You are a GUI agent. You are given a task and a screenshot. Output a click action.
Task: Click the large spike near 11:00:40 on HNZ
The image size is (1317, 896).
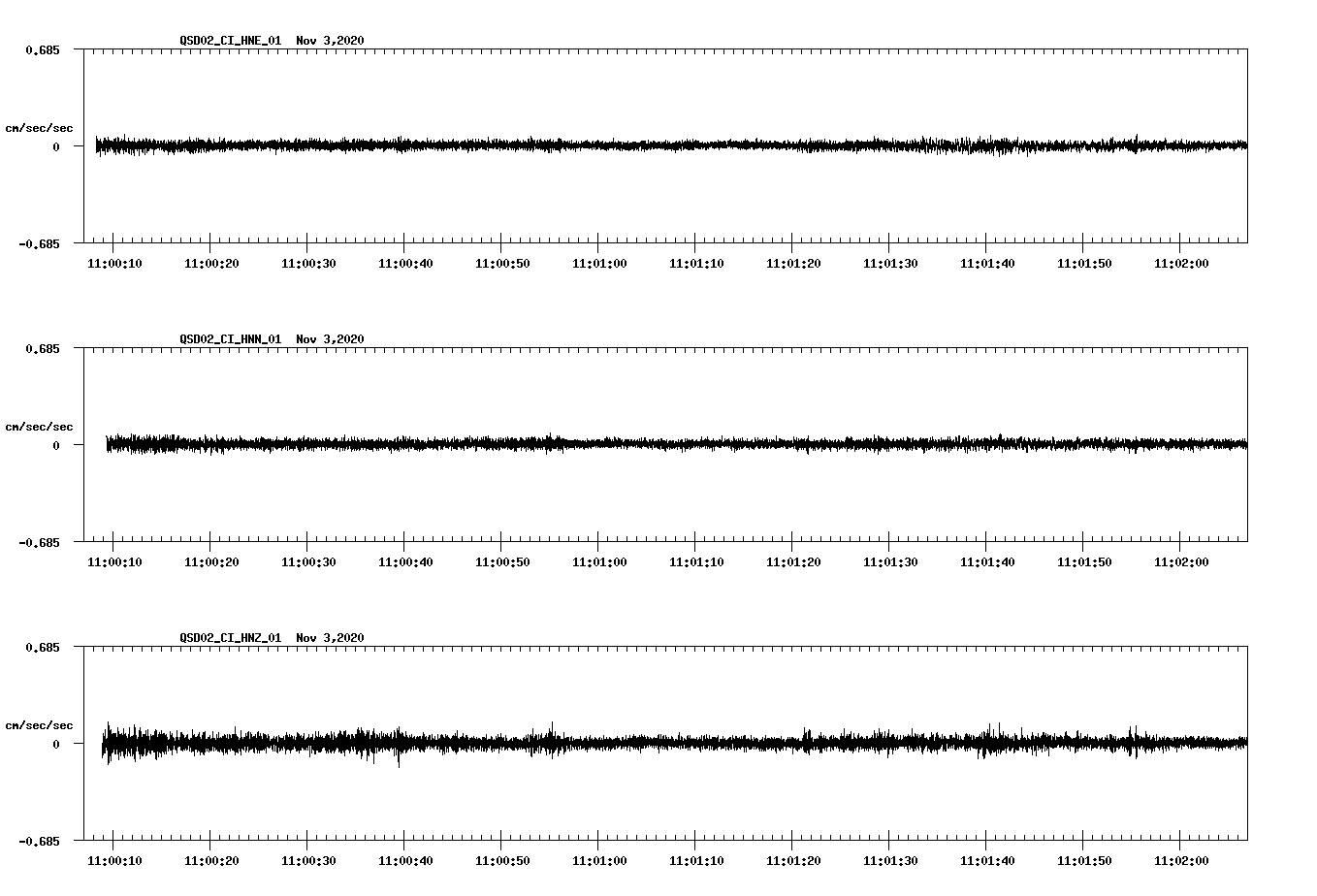click(400, 761)
